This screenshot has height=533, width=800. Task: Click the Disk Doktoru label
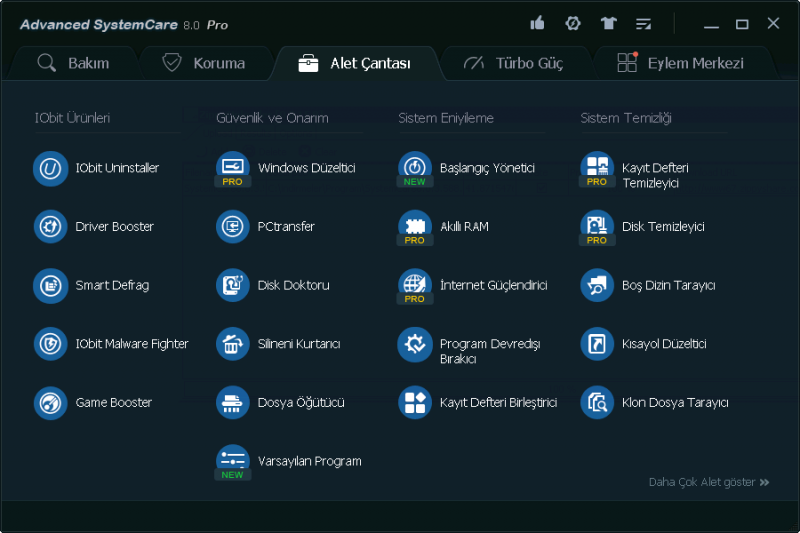pos(293,286)
